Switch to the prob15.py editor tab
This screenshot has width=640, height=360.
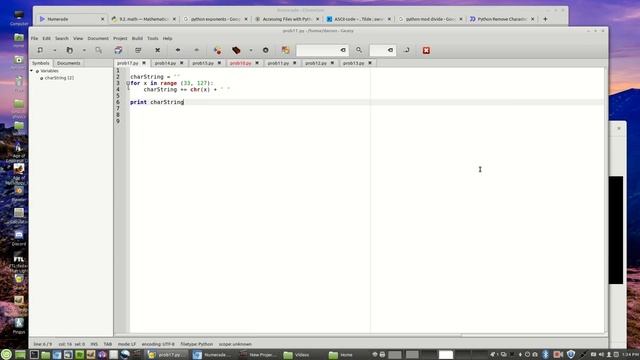point(203,63)
